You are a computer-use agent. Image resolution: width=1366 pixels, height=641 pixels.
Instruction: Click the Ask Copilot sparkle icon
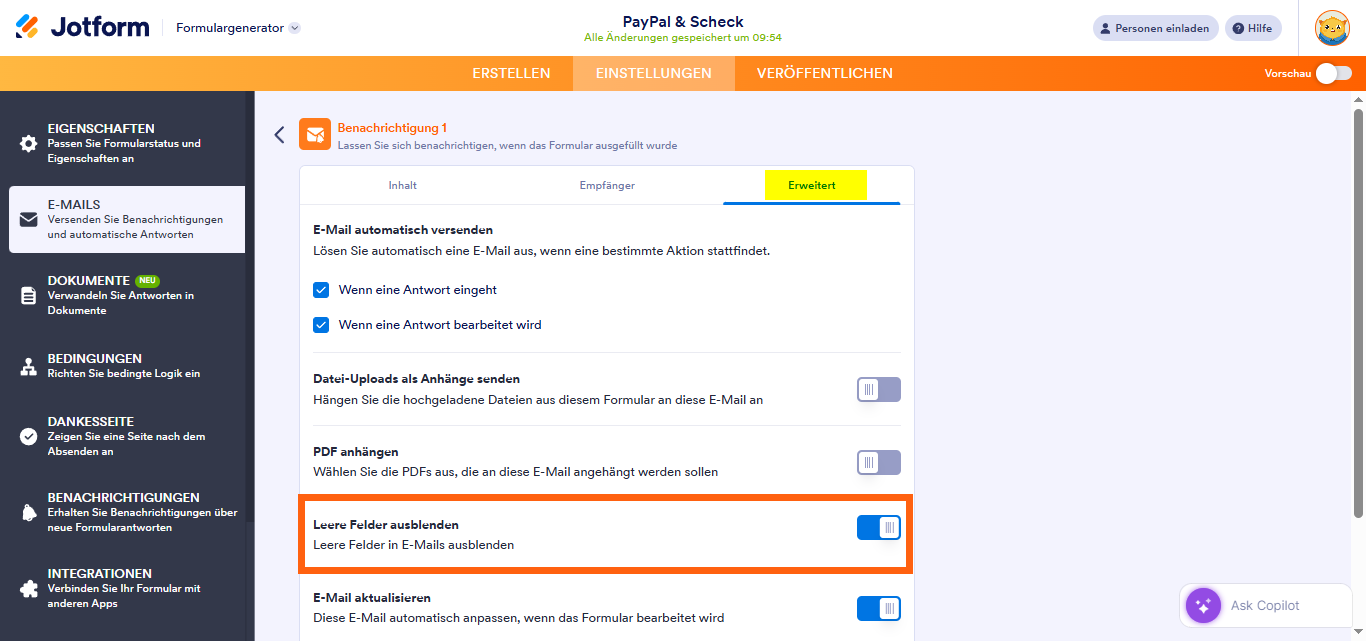pos(1203,605)
